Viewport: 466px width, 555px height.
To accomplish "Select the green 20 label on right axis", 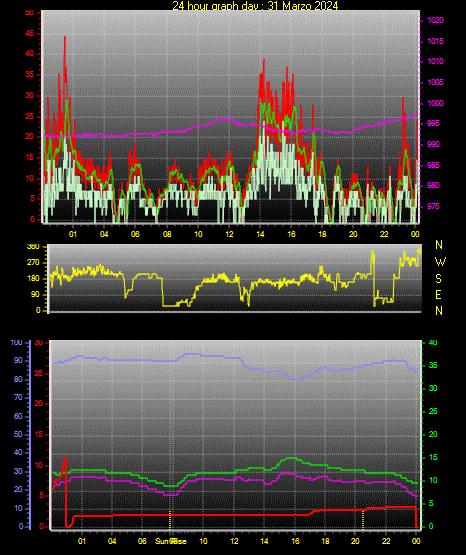I will pyautogui.click(x=433, y=434).
